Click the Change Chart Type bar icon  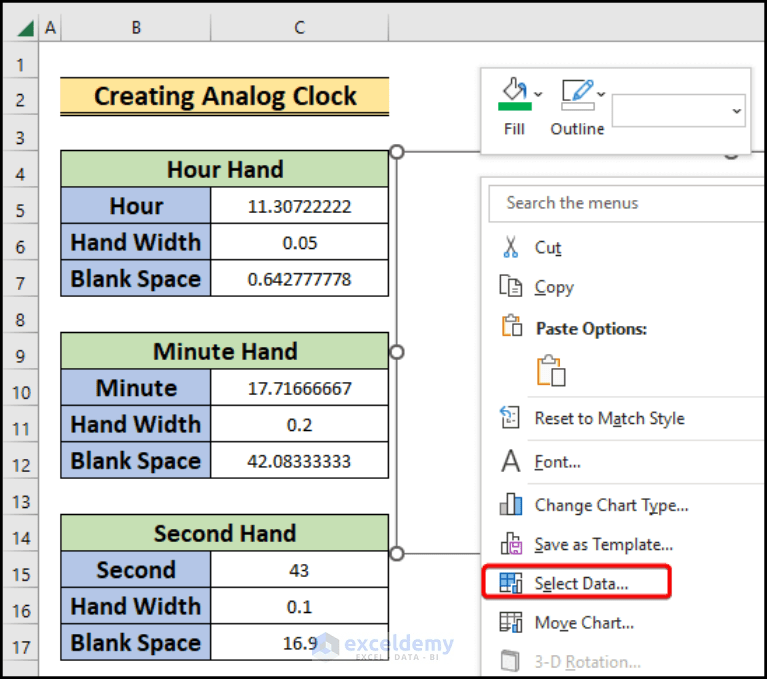click(x=511, y=504)
